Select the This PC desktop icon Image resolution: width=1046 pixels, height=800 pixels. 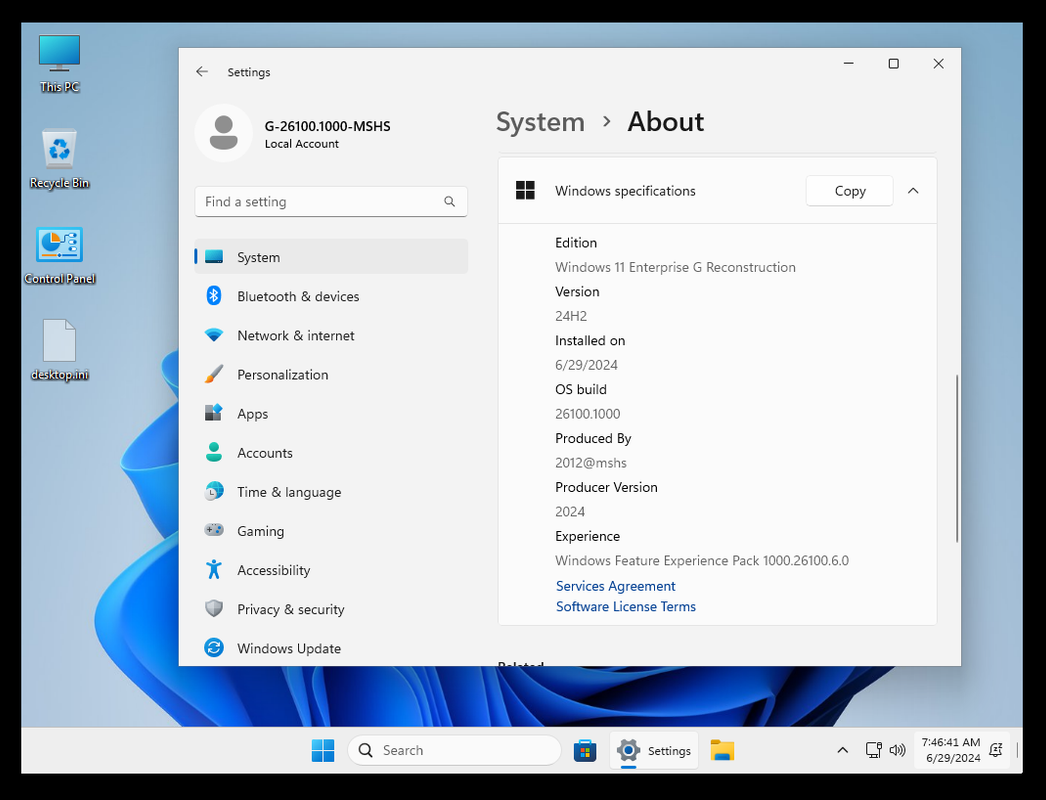click(x=59, y=64)
